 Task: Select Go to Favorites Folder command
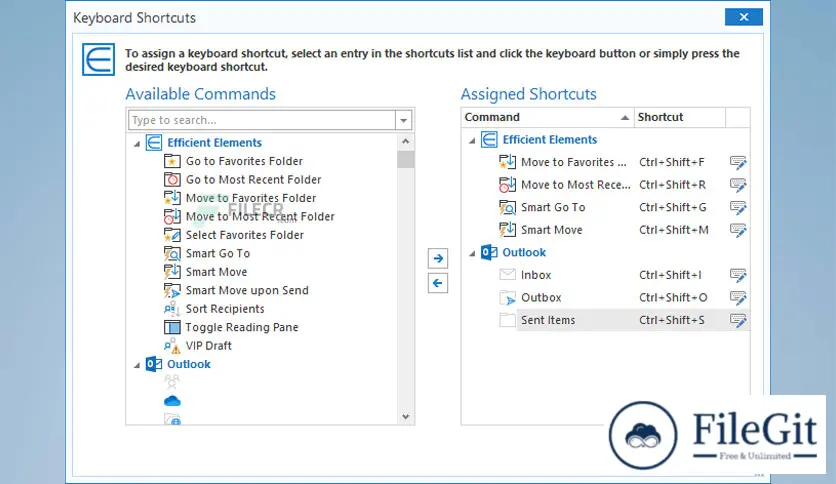[244, 161]
